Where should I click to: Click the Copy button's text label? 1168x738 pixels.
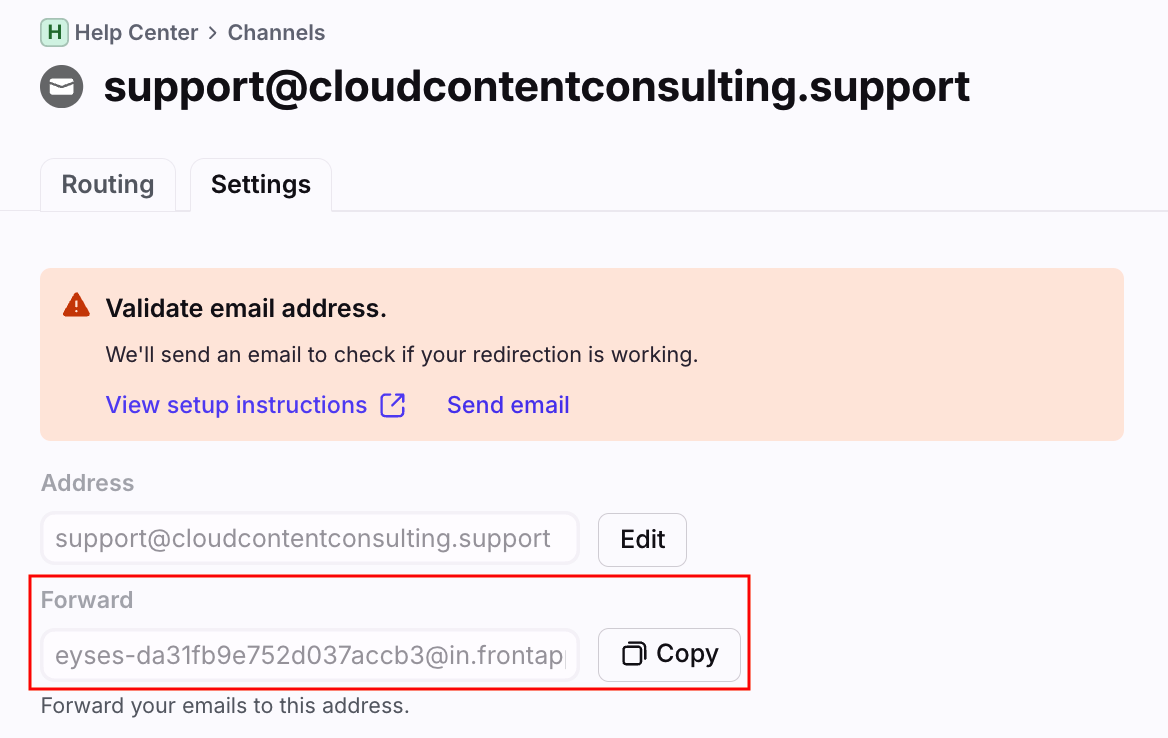(688, 654)
